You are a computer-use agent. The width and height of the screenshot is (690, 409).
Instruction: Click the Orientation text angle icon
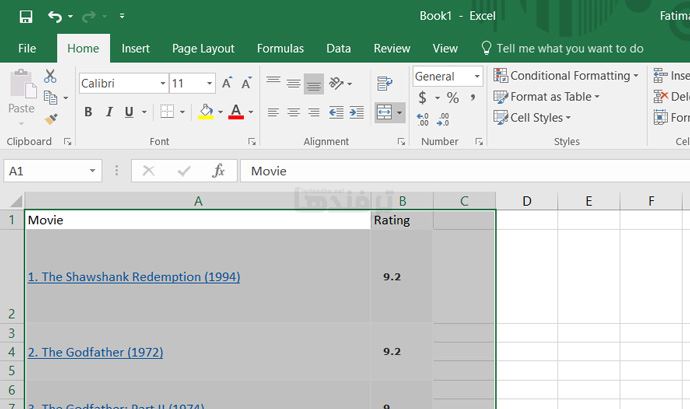click(337, 83)
